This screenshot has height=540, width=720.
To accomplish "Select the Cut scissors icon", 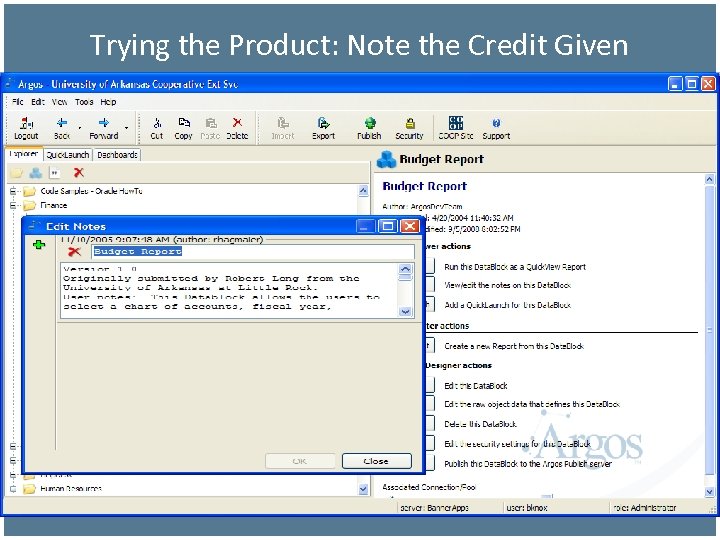I will coord(157,123).
